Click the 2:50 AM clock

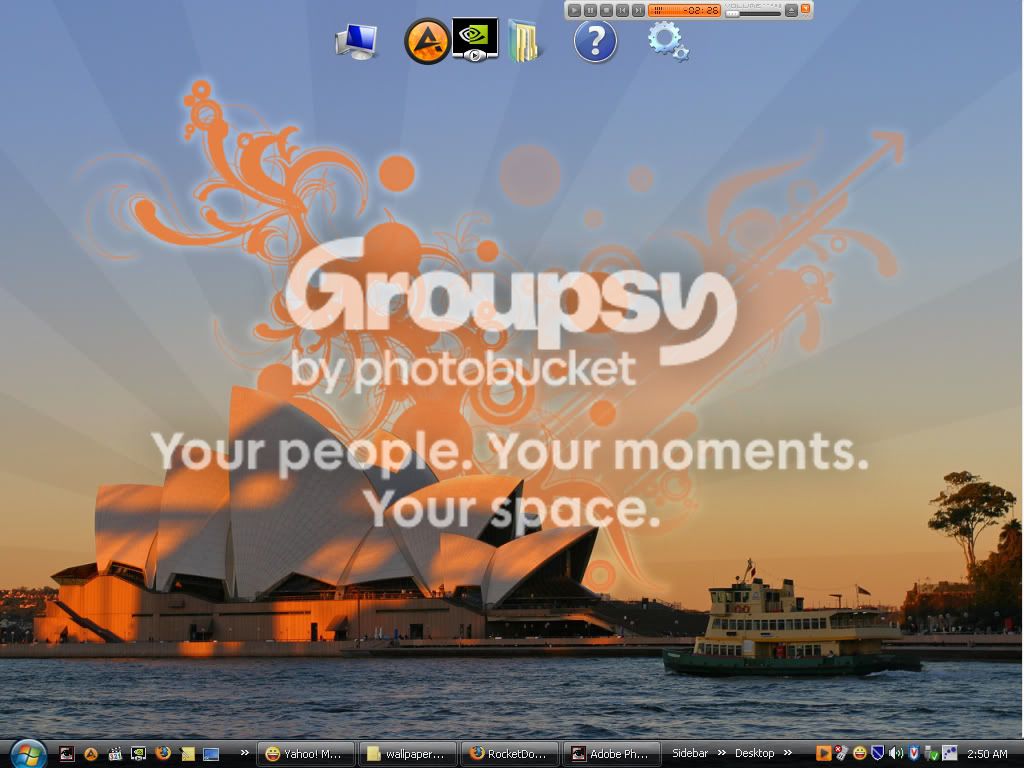pyautogui.click(x=987, y=754)
